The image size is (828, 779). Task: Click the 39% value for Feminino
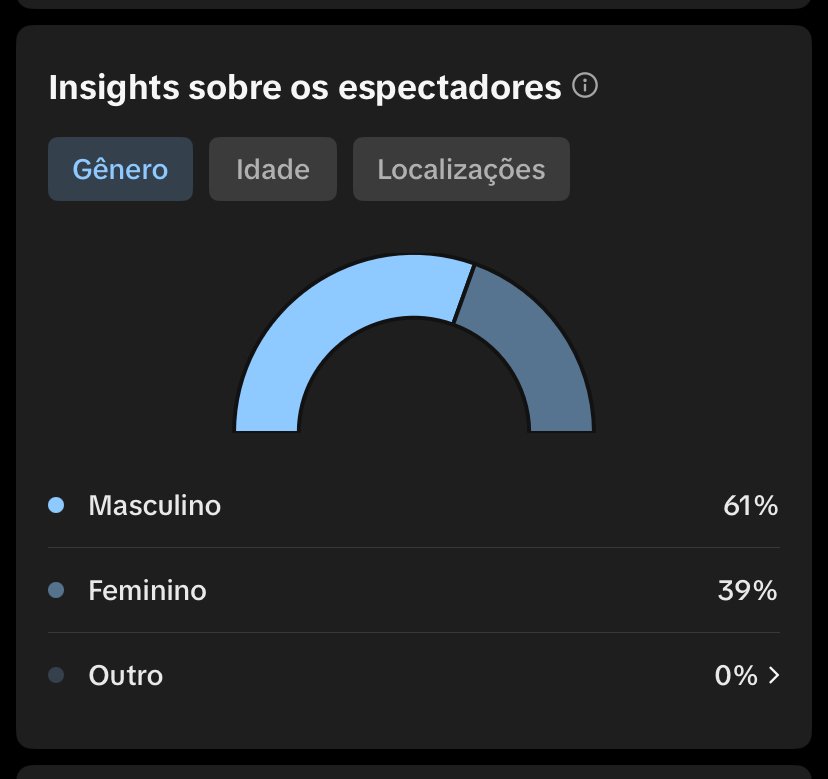point(747,591)
